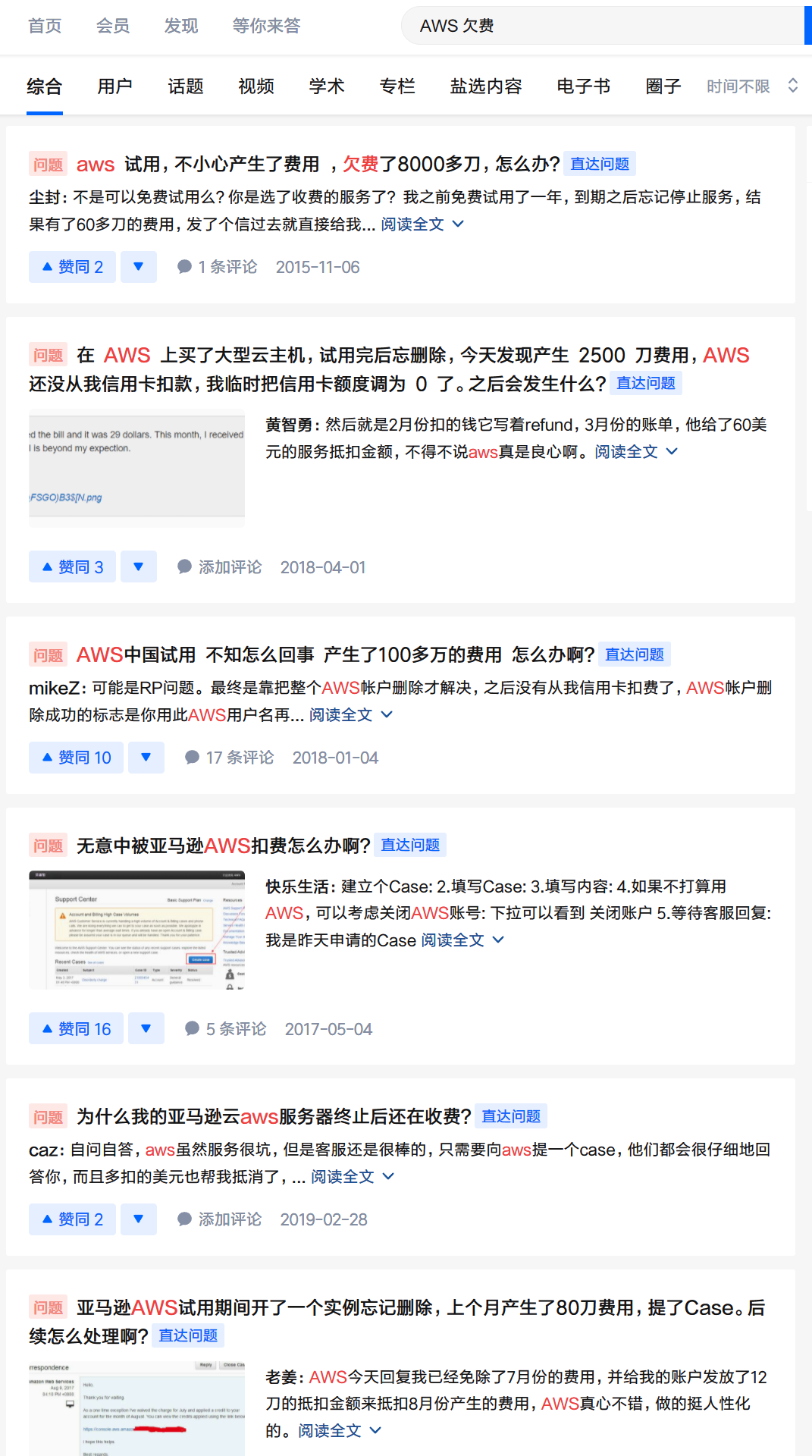
Task: Open the 等你来答 navigation link
Action: (x=266, y=26)
